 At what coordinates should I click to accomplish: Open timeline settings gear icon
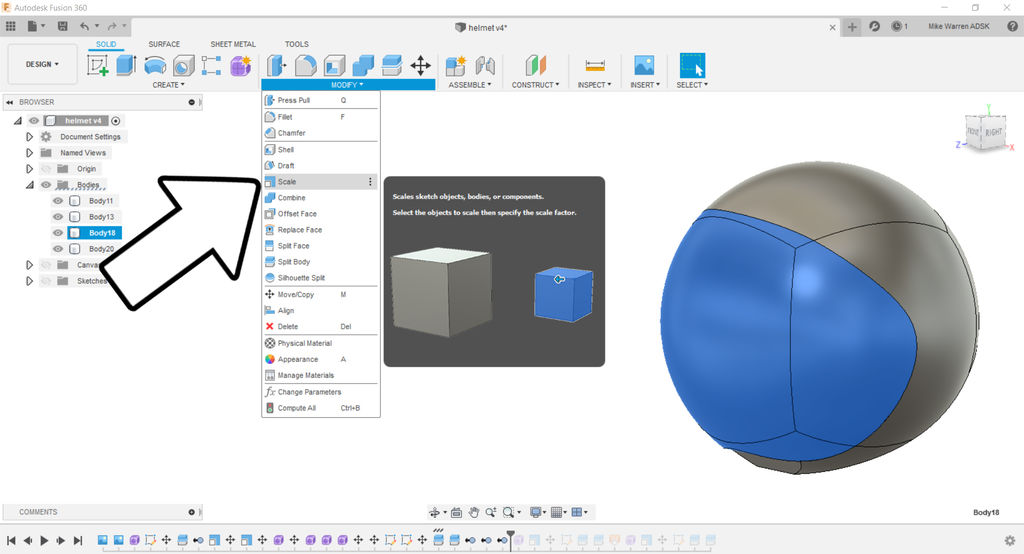click(x=1010, y=540)
